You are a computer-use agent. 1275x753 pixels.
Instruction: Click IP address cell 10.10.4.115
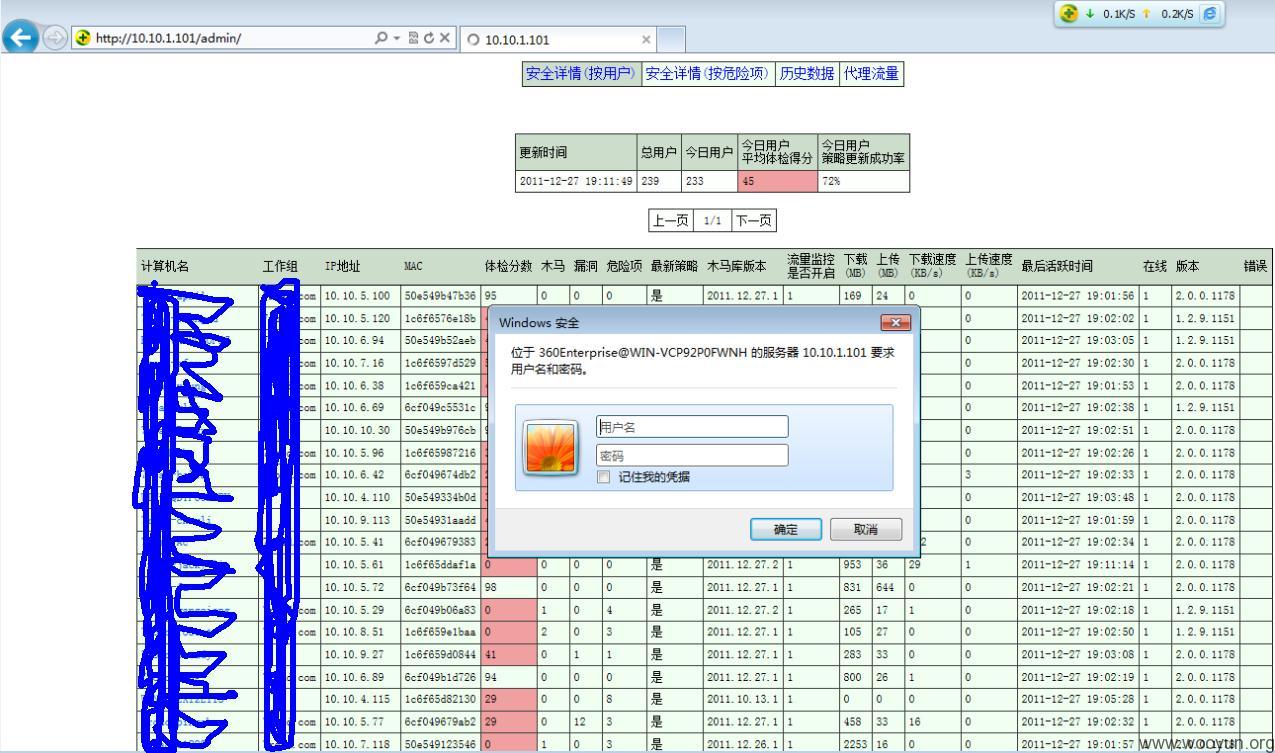coord(360,698)
